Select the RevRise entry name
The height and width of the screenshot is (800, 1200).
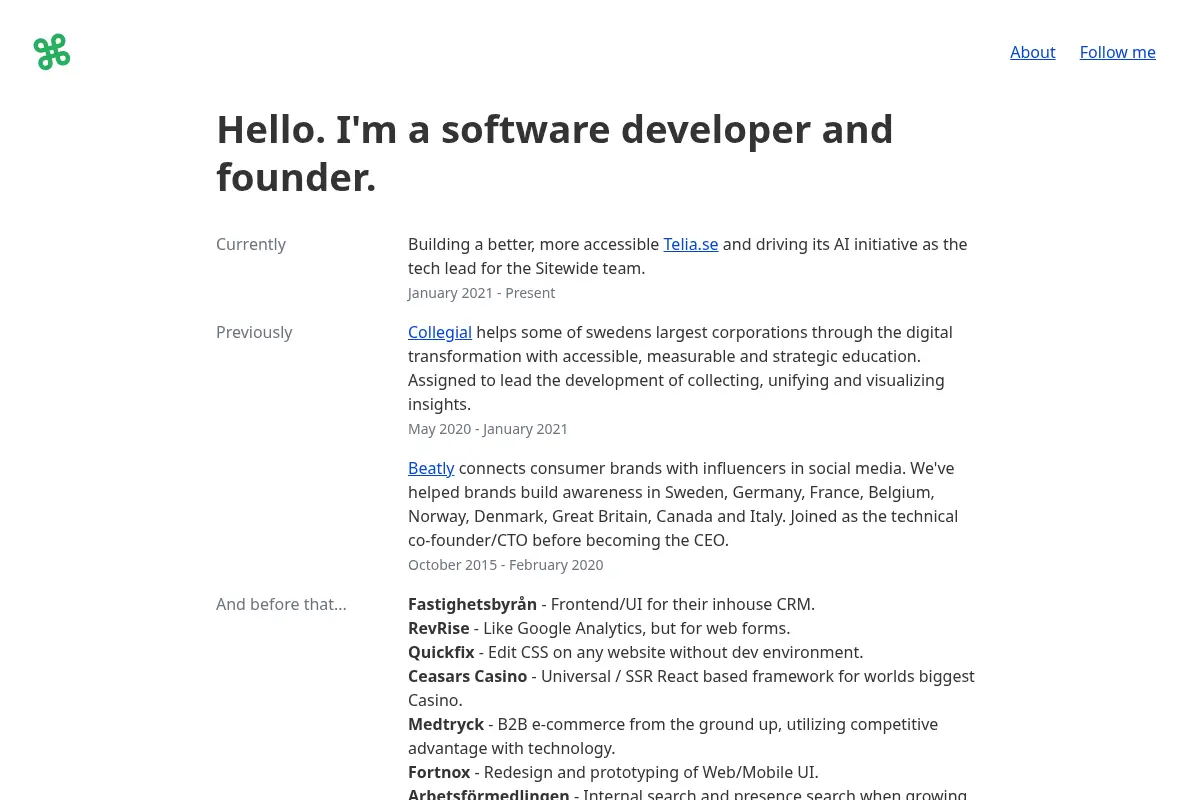pyautogui.click(x=438, y=628)
